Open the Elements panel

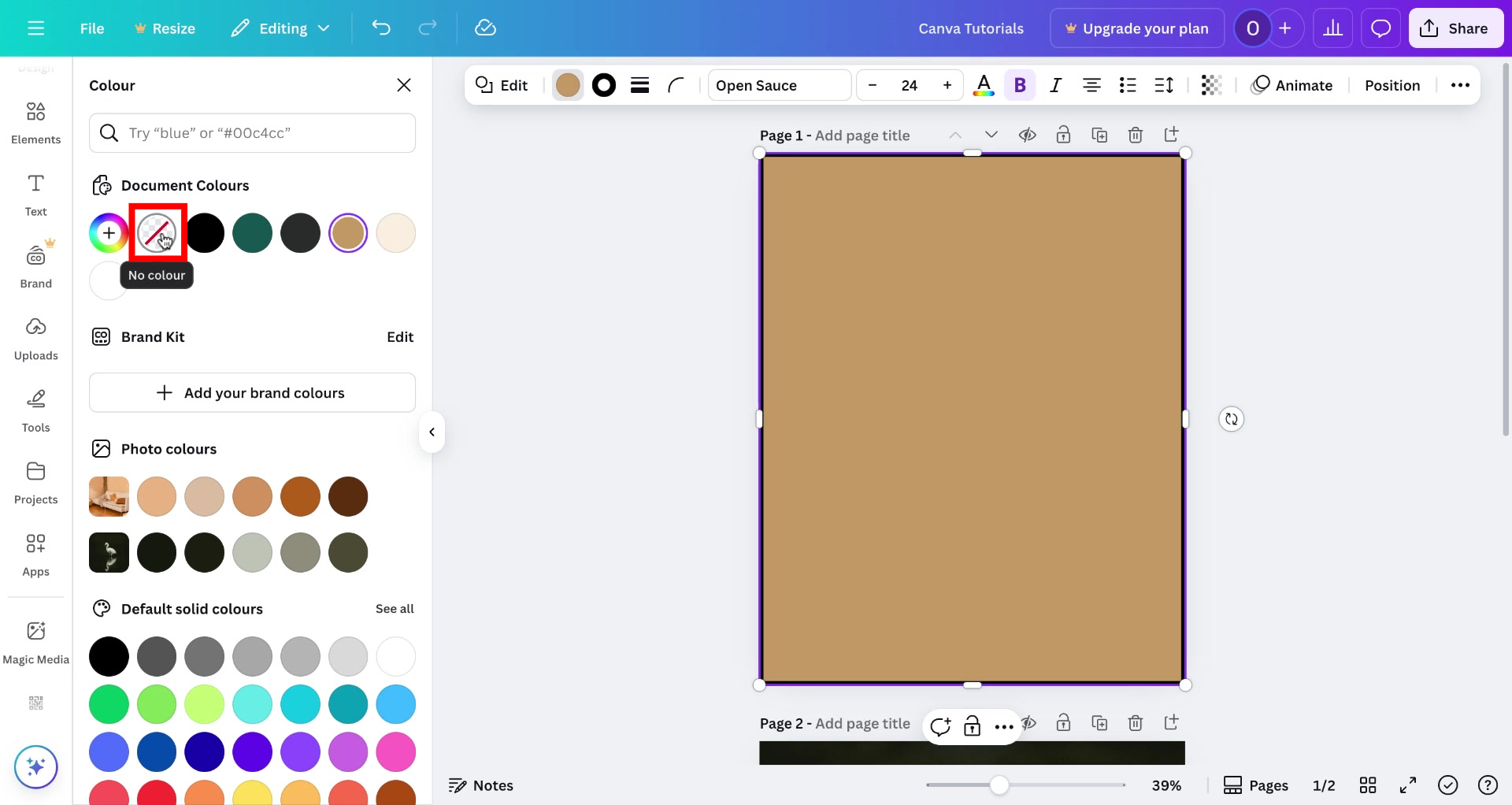[35, 122]
